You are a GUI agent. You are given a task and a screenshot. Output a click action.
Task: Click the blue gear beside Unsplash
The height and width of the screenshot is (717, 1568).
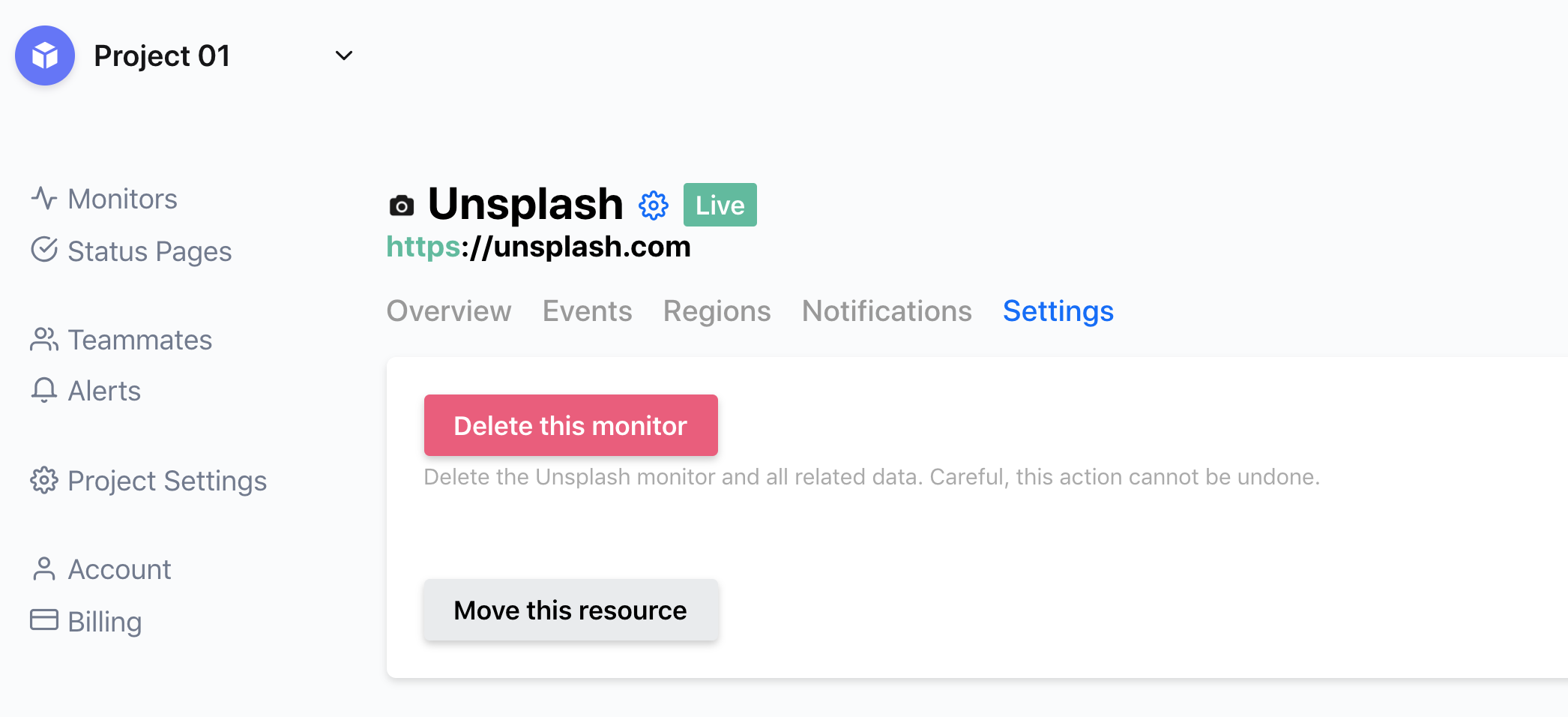point(654,205)
